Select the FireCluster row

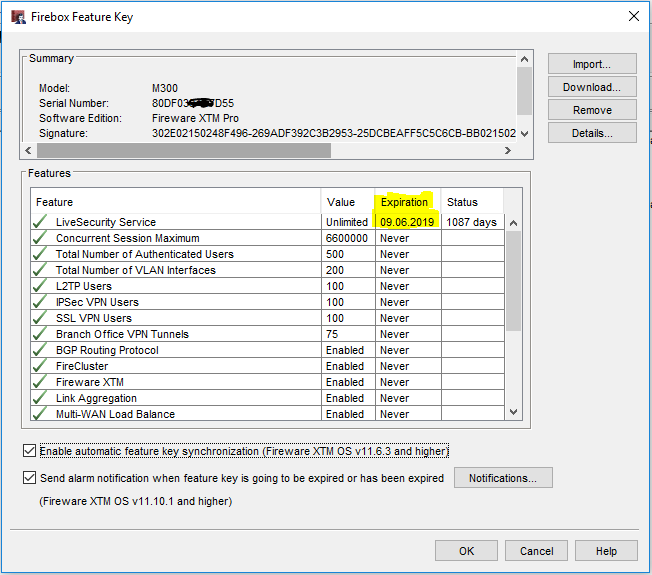click(268, 366)
